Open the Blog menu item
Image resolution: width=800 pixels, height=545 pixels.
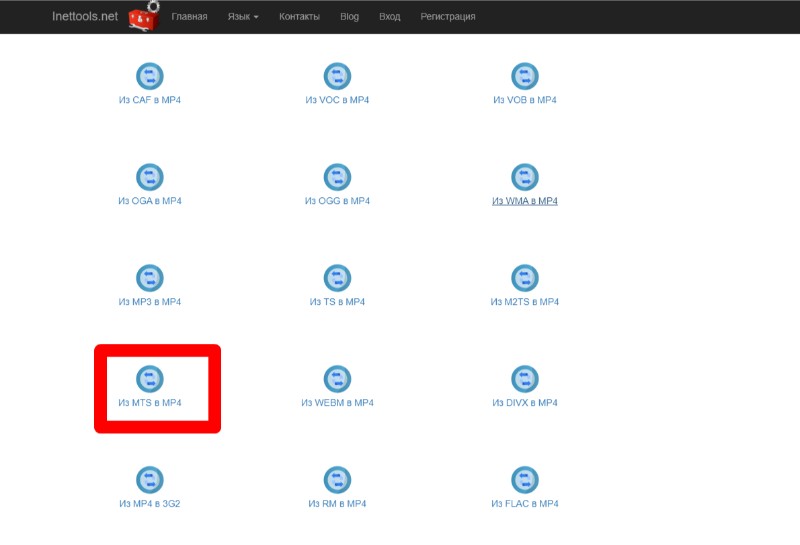349,17
